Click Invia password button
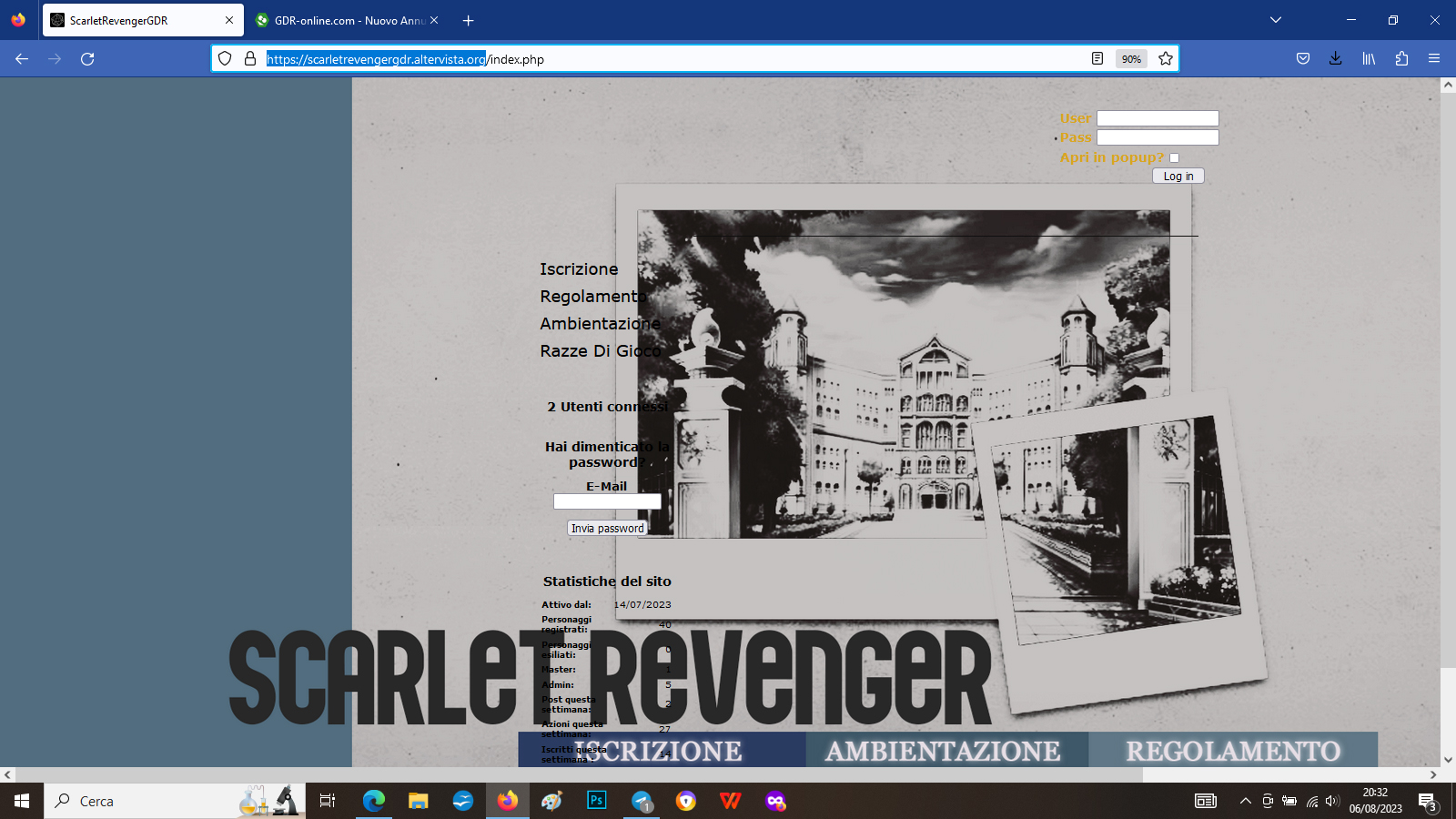This screenshot has width=1456, height=819. point(607,528)
